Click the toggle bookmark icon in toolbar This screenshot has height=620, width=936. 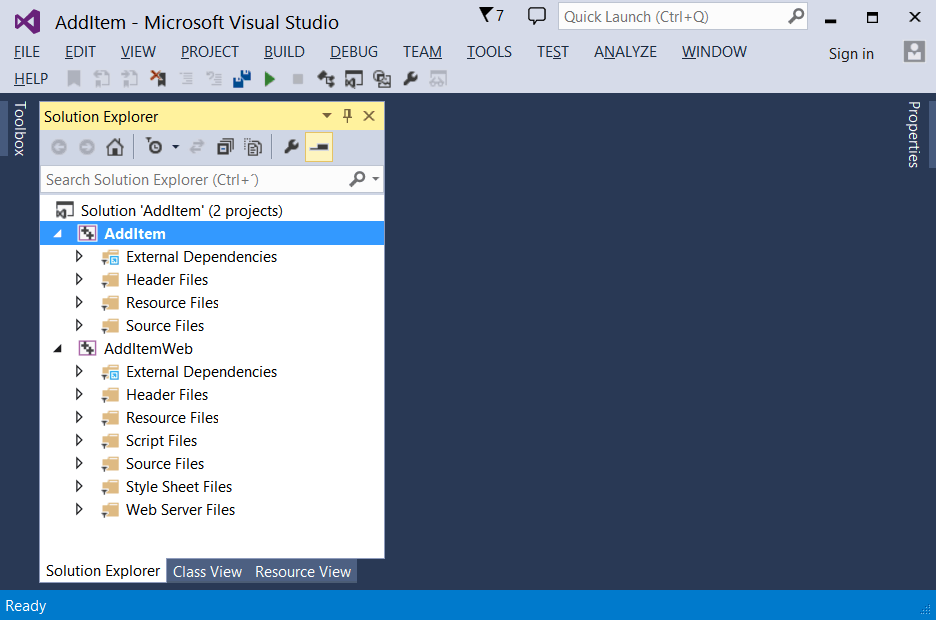click(74, 79)
